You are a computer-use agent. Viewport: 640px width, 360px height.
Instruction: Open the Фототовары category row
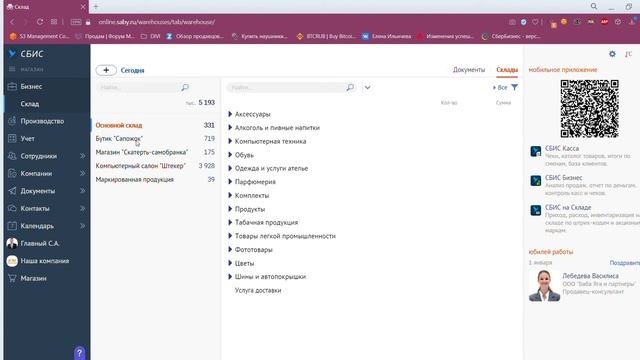(253, 250)
